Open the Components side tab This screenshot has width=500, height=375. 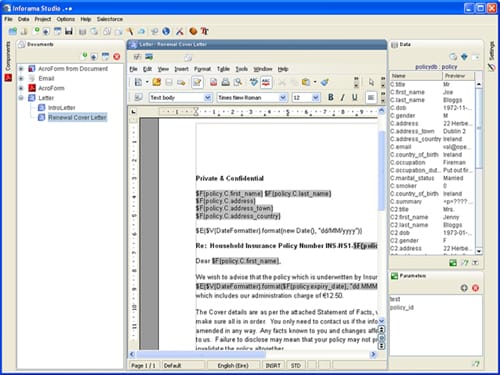[x=8, y=56]
